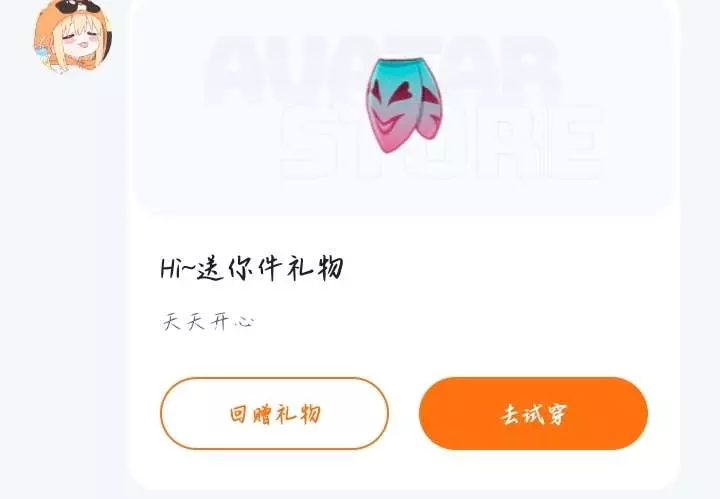The height and width of the screenshot is (499, 720).
Task: Click the 回赠礼物 outlined button
Action: click(x=274, y=414)
